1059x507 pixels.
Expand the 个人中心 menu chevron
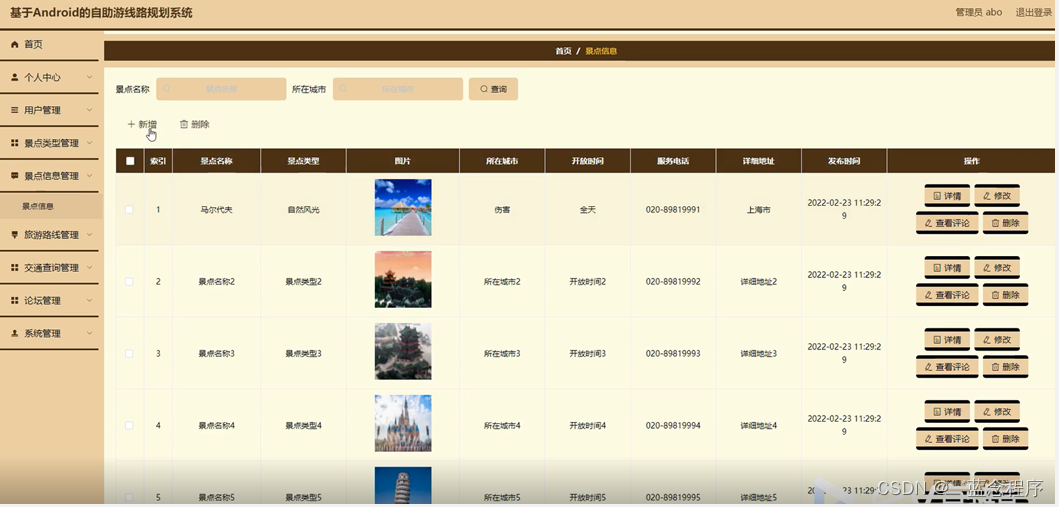point(90,78)
